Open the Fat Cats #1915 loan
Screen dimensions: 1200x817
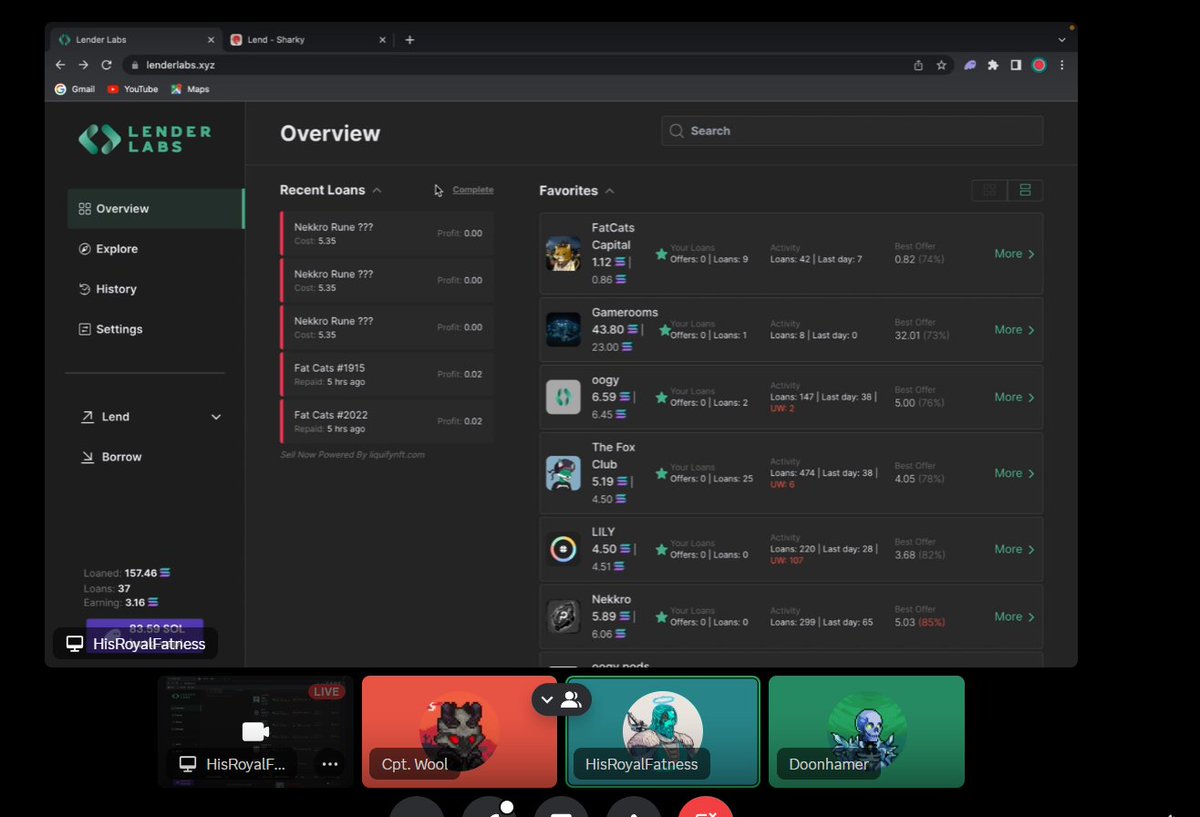coord(387,375)
